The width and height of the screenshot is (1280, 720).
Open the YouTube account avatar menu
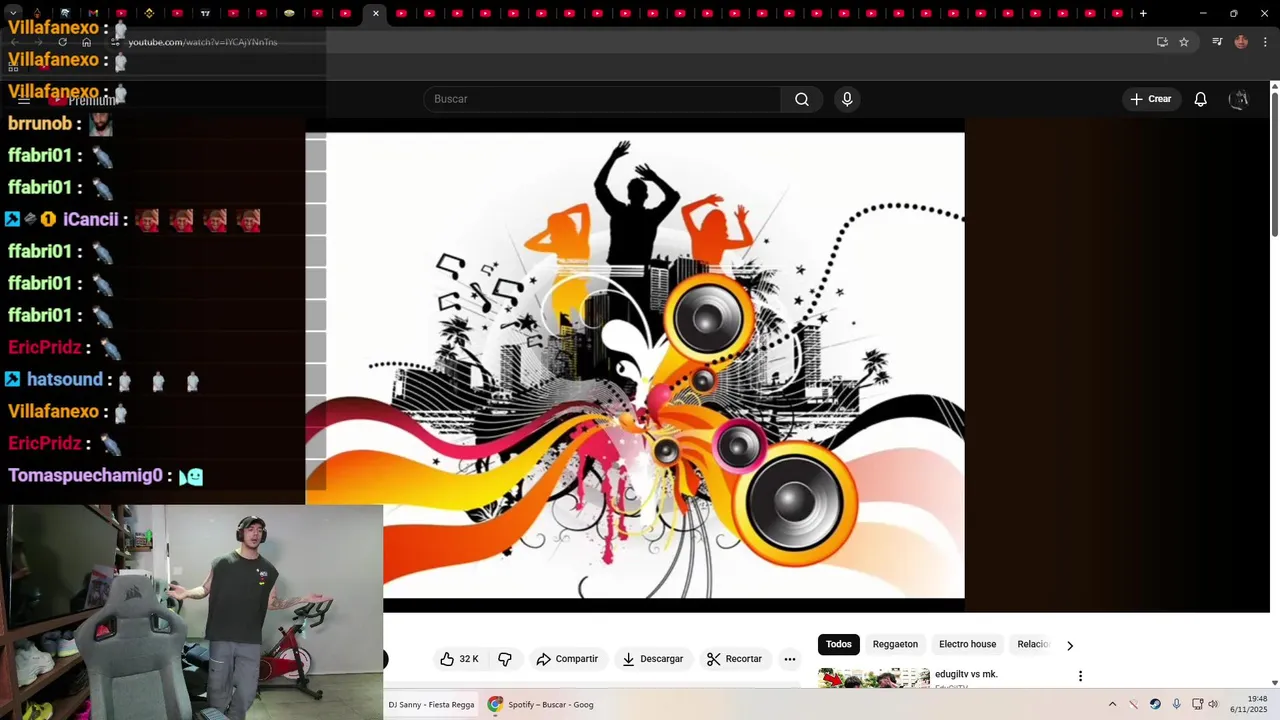pos(1239,99)
